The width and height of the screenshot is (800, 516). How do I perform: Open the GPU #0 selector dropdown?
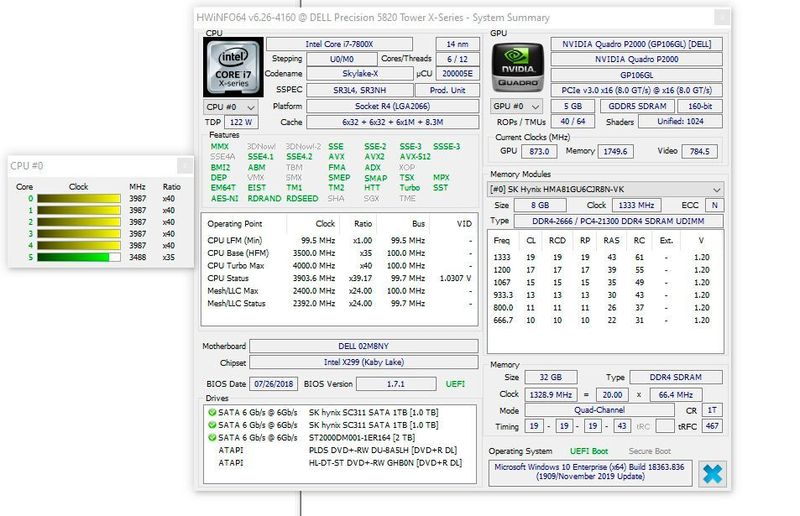516,106
